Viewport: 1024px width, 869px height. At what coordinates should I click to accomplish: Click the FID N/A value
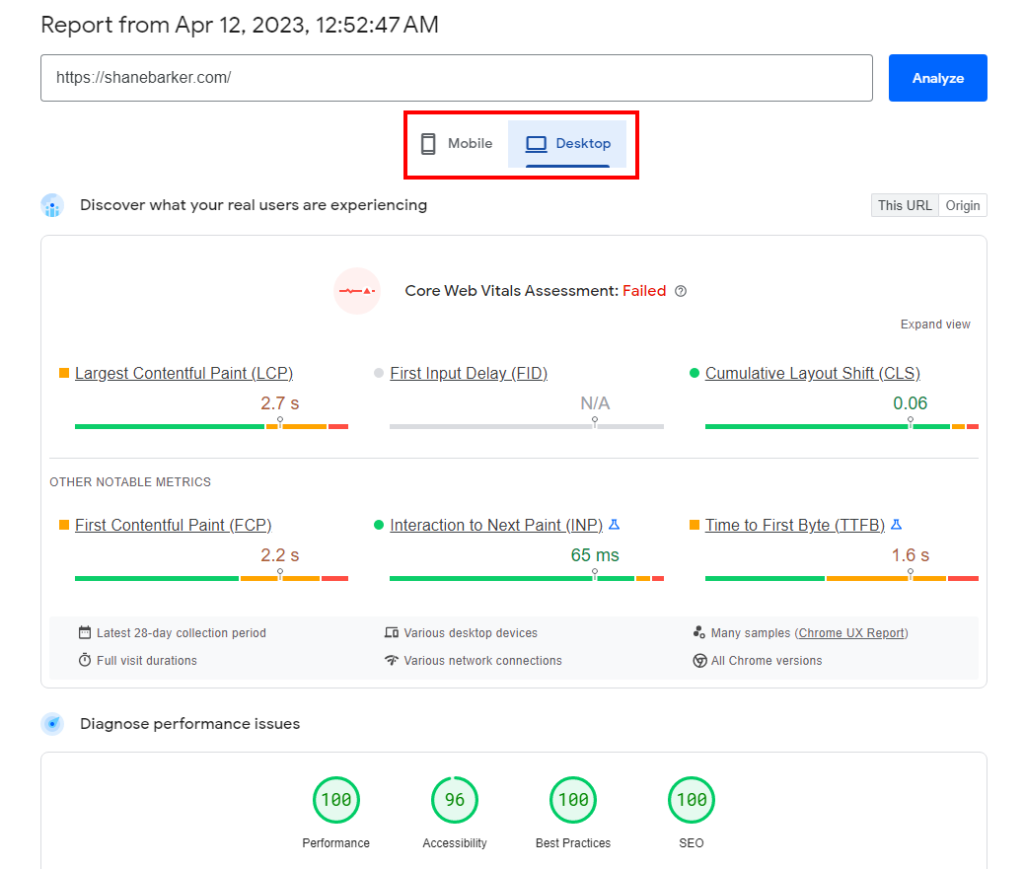coord(595,403)
